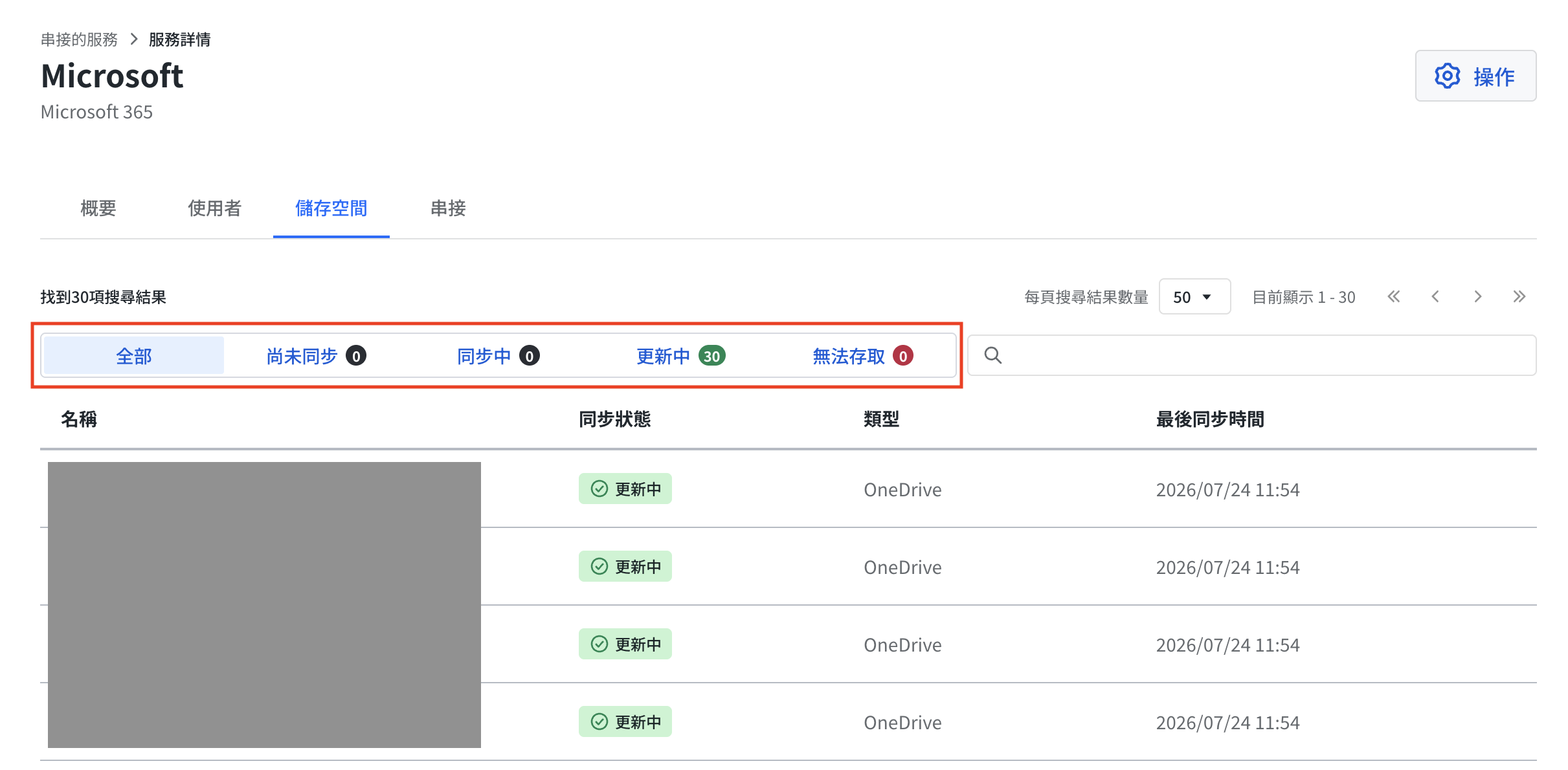Click the 更新中 status badge in second row

point(625,566)
